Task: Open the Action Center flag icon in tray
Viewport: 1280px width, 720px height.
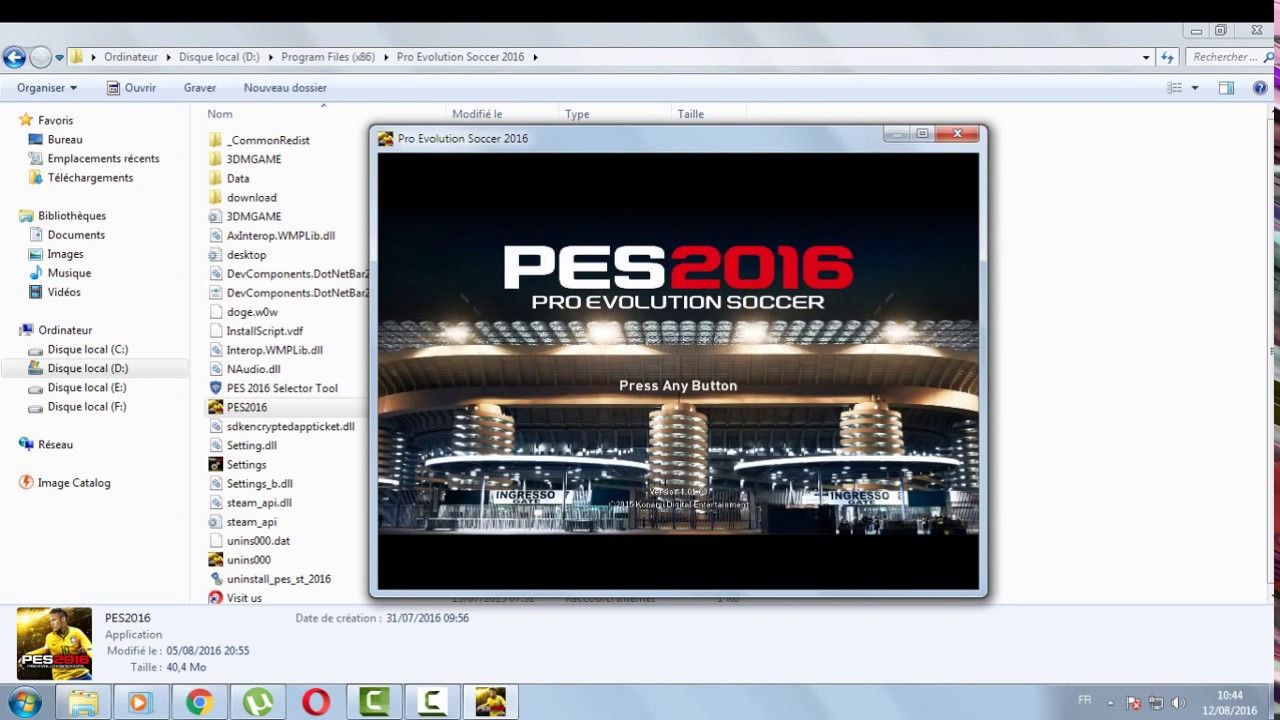Action: [1133, 703]
